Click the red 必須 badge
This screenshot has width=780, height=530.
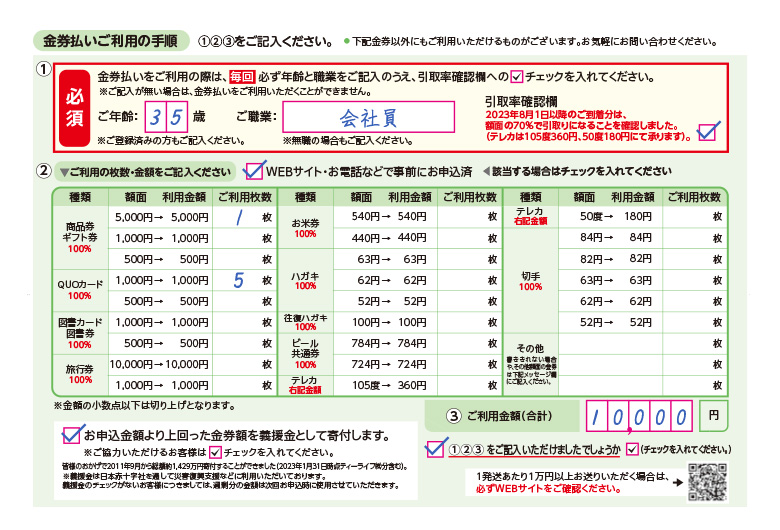pos(75,108)
